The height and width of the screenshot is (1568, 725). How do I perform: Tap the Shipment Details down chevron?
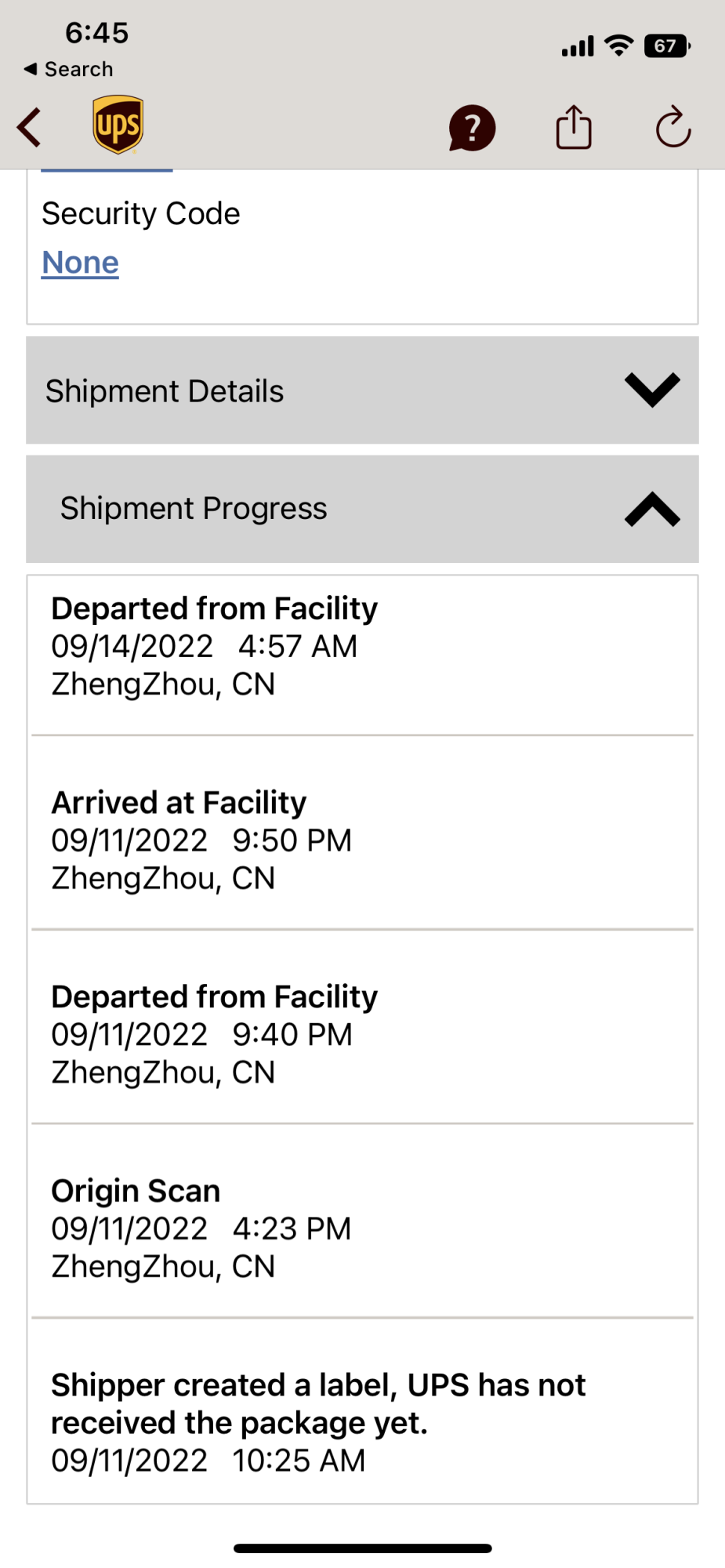(x=652, y=390)
